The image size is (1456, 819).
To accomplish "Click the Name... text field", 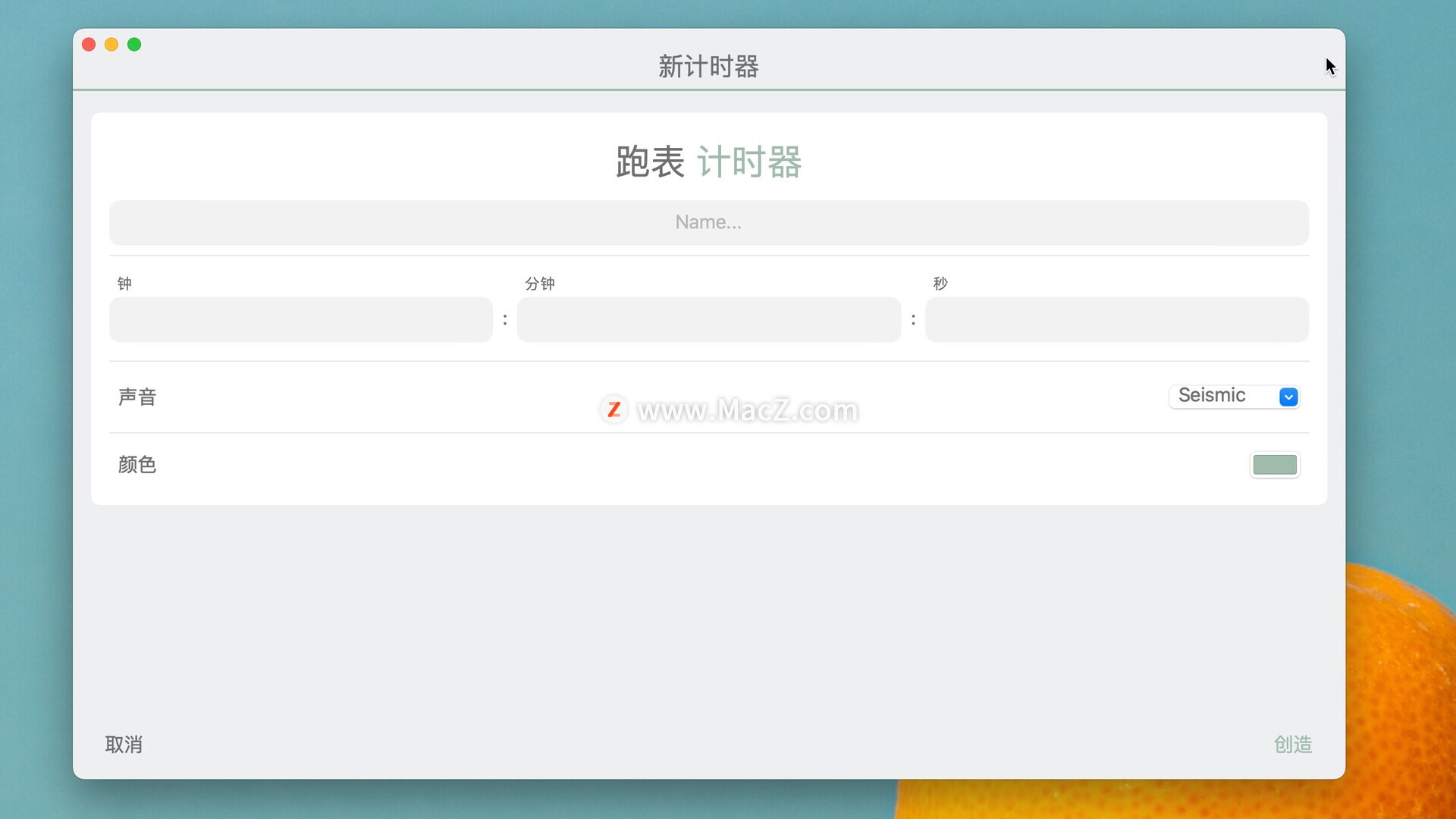I will click(708, 222).
